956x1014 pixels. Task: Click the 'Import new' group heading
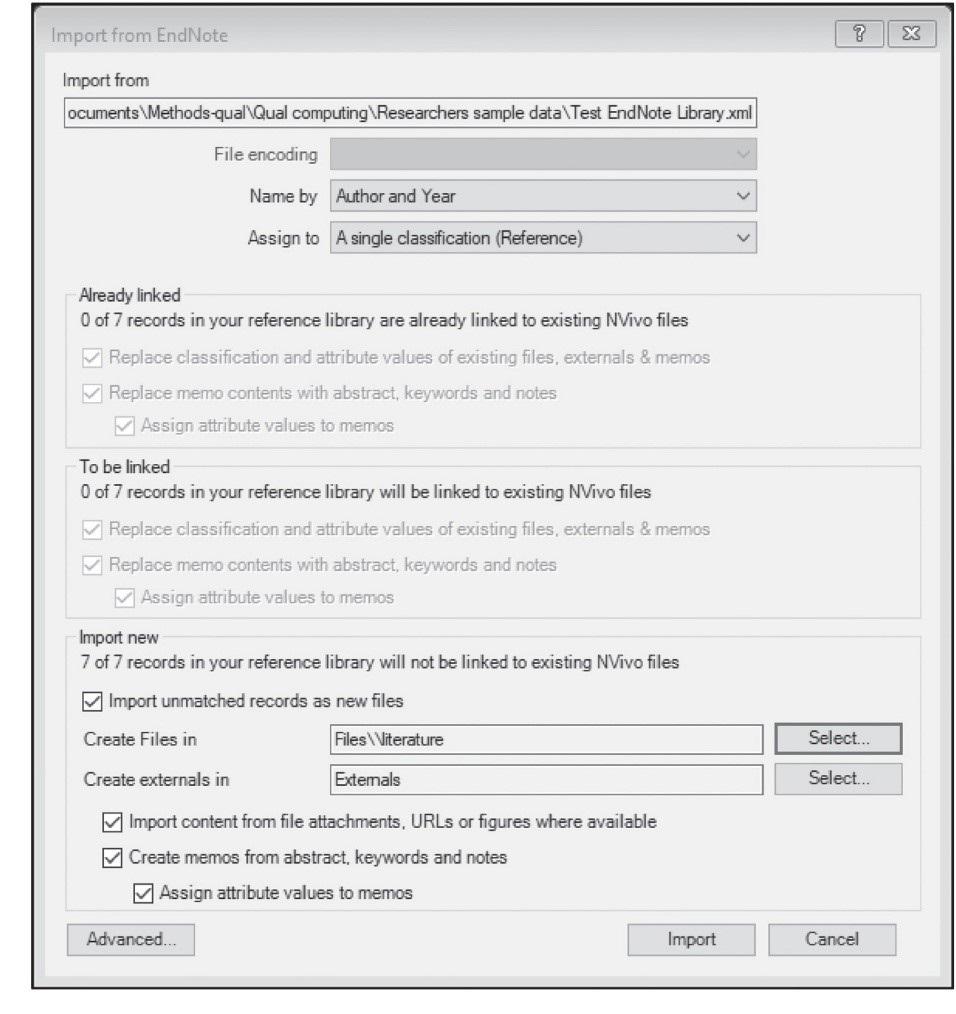(118, 638)
